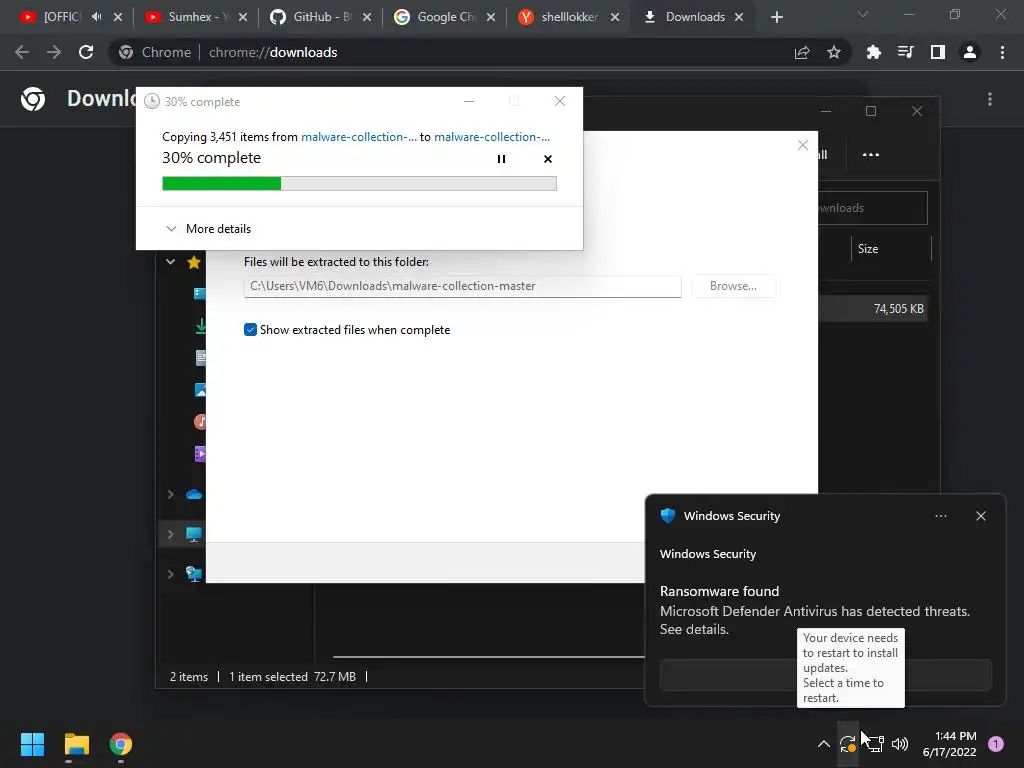Open the Ransomware found notification details
1024x768 pixels.
click(815, 610)
